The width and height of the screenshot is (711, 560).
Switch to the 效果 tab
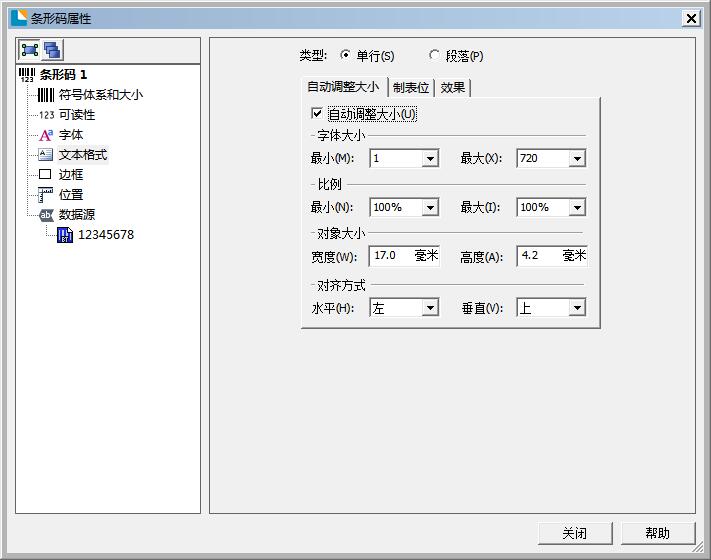pos(453,88)
